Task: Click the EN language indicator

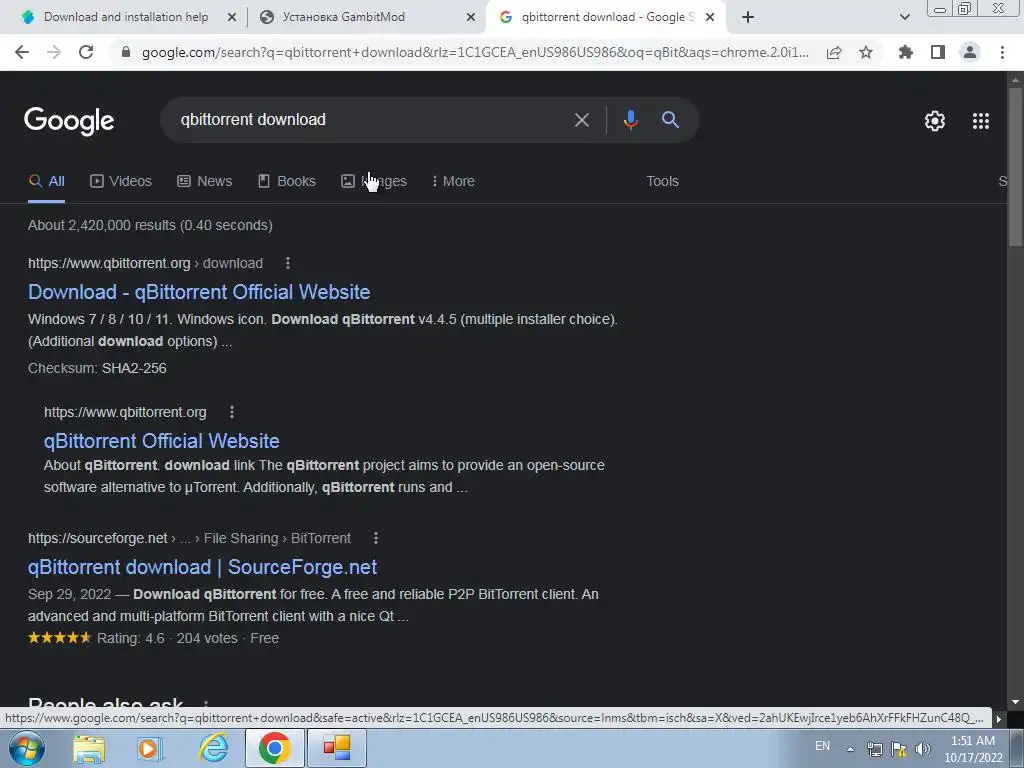Action: click(823, 746)
